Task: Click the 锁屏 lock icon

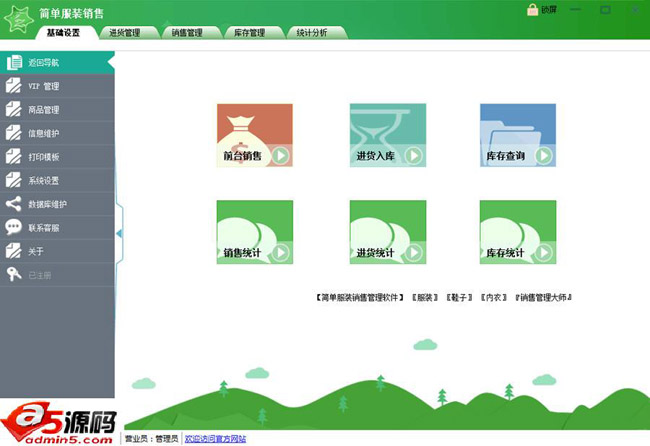Action: coord(532,10)
